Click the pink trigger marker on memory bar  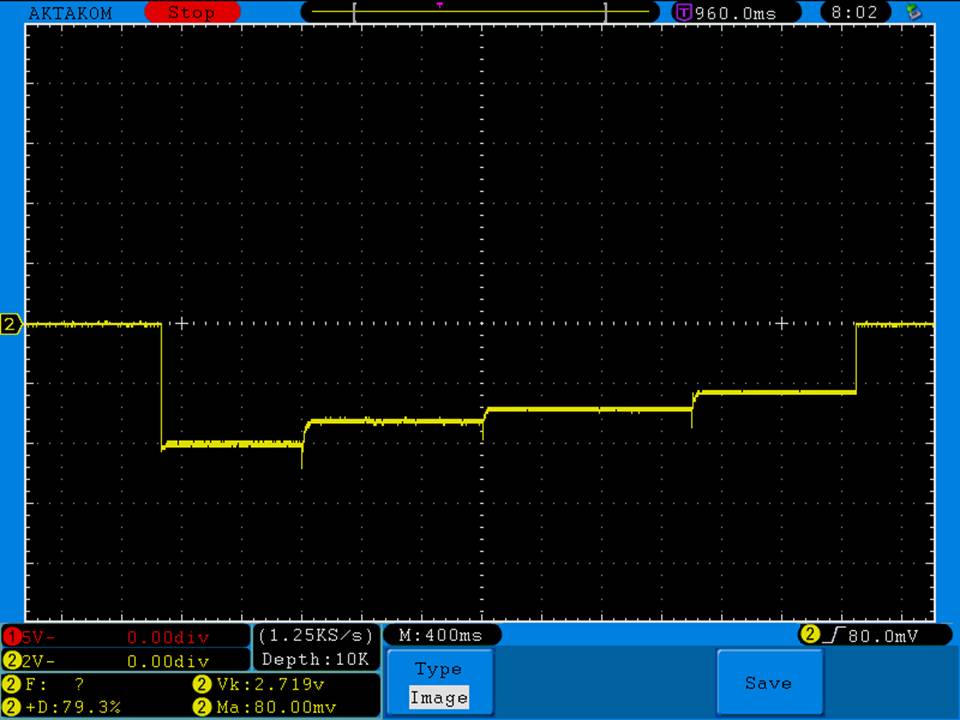(x=440, y=5)
